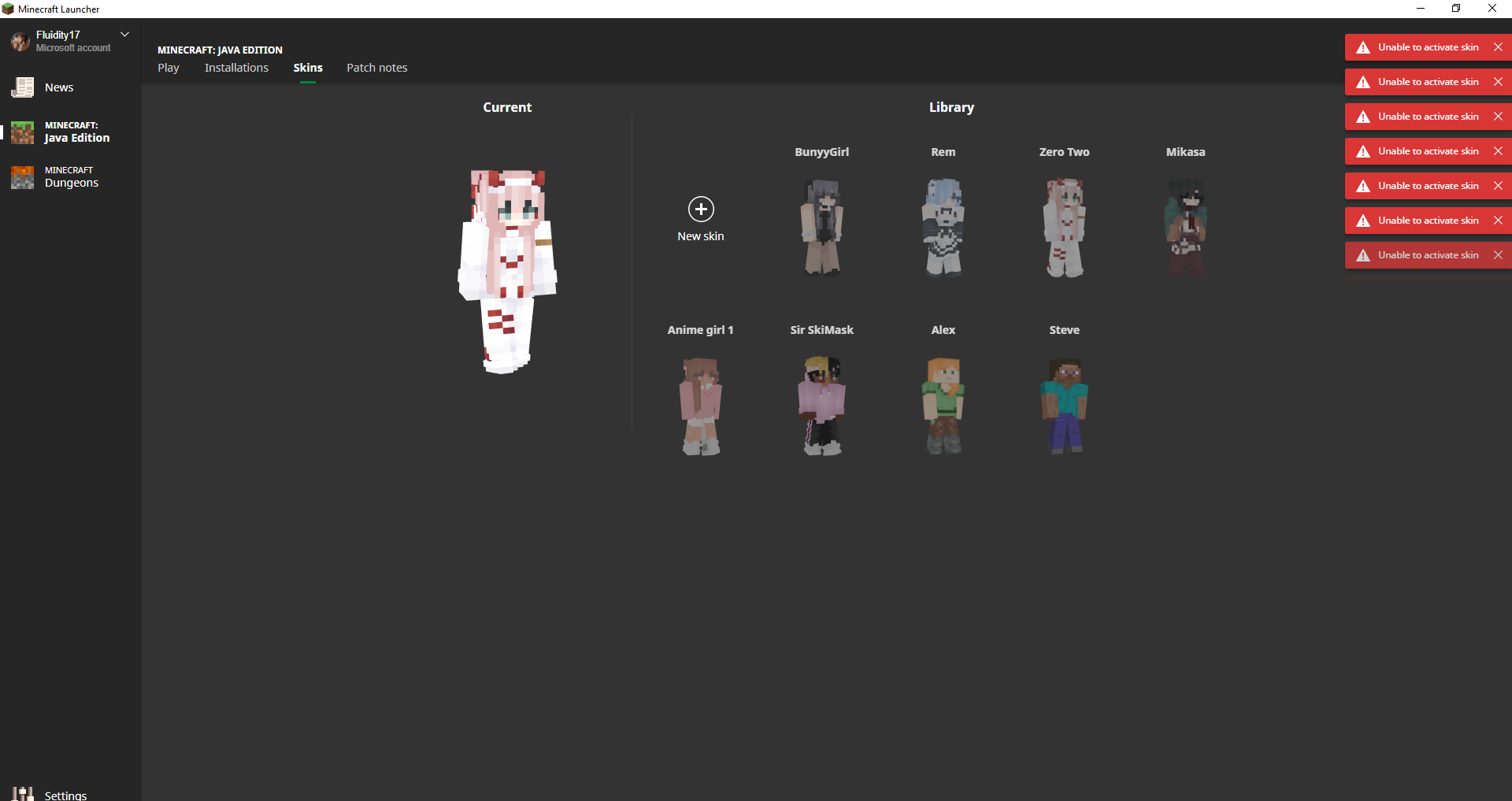Screen dimensions: 1512x801
Task: Click the 'Library' heading
Action: (x=951, y=107)
